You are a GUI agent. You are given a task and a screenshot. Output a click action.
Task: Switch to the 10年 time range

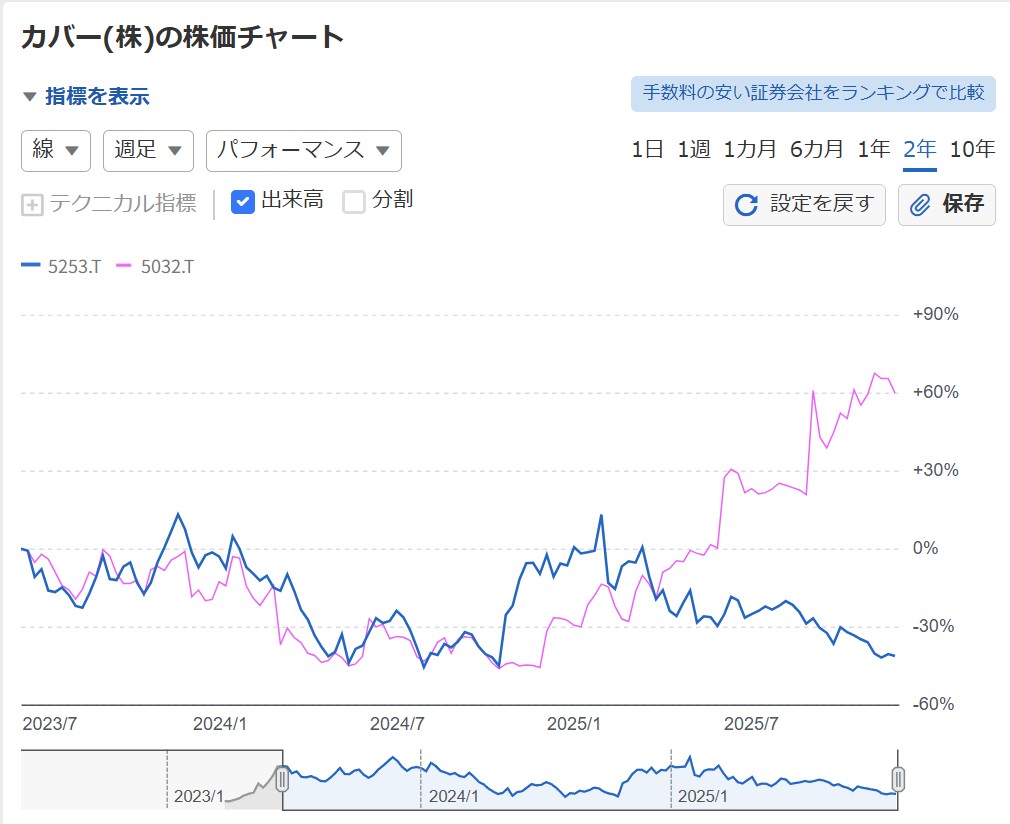pyautogui.click(x=972, y=150)
